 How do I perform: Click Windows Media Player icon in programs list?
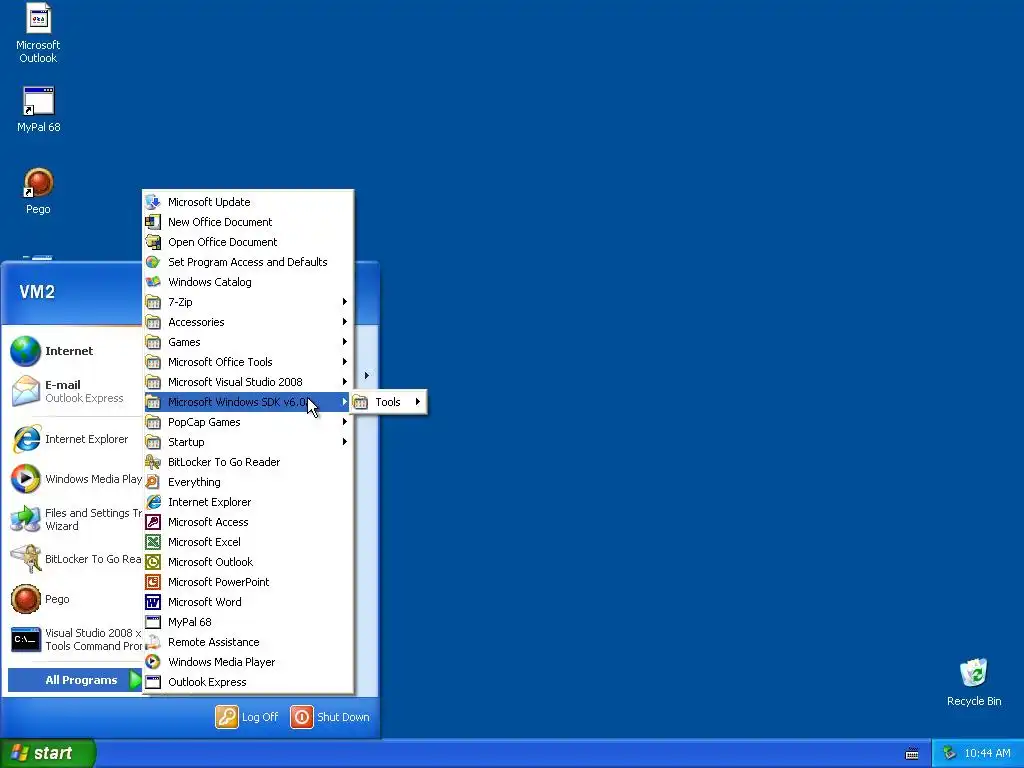point(153,662)
